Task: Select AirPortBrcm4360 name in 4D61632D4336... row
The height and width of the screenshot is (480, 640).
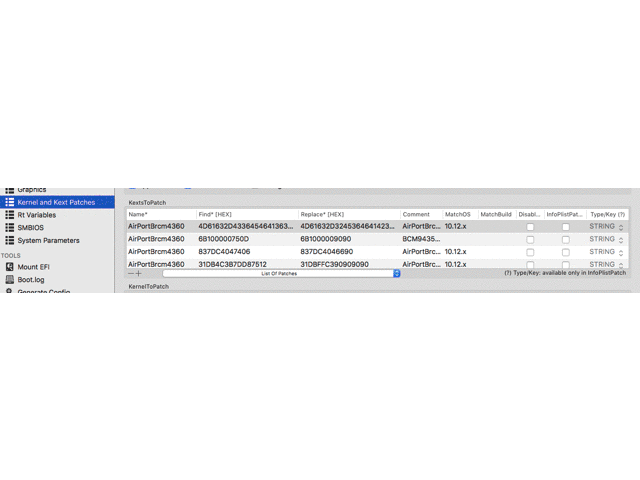Action: [156, 226]
